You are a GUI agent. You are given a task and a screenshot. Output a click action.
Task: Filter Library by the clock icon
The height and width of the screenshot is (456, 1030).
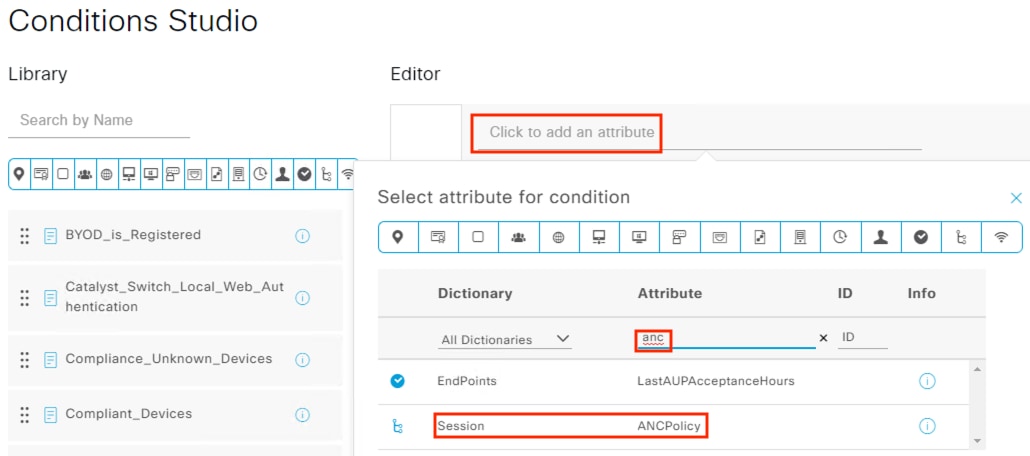click(260, 174)
